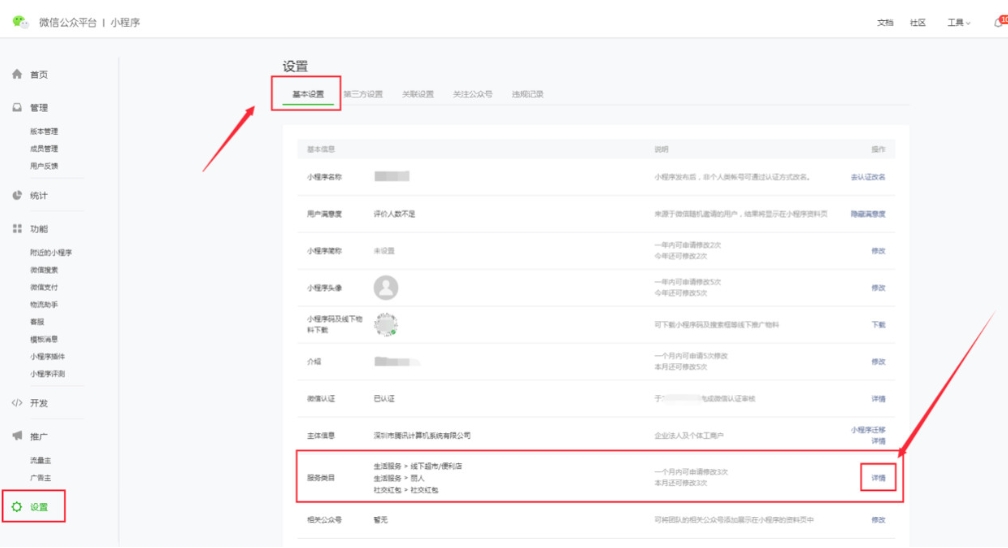Click the WeChat logo icon at top left
This screenshot has height=548, width=1008.
point(20,22)
